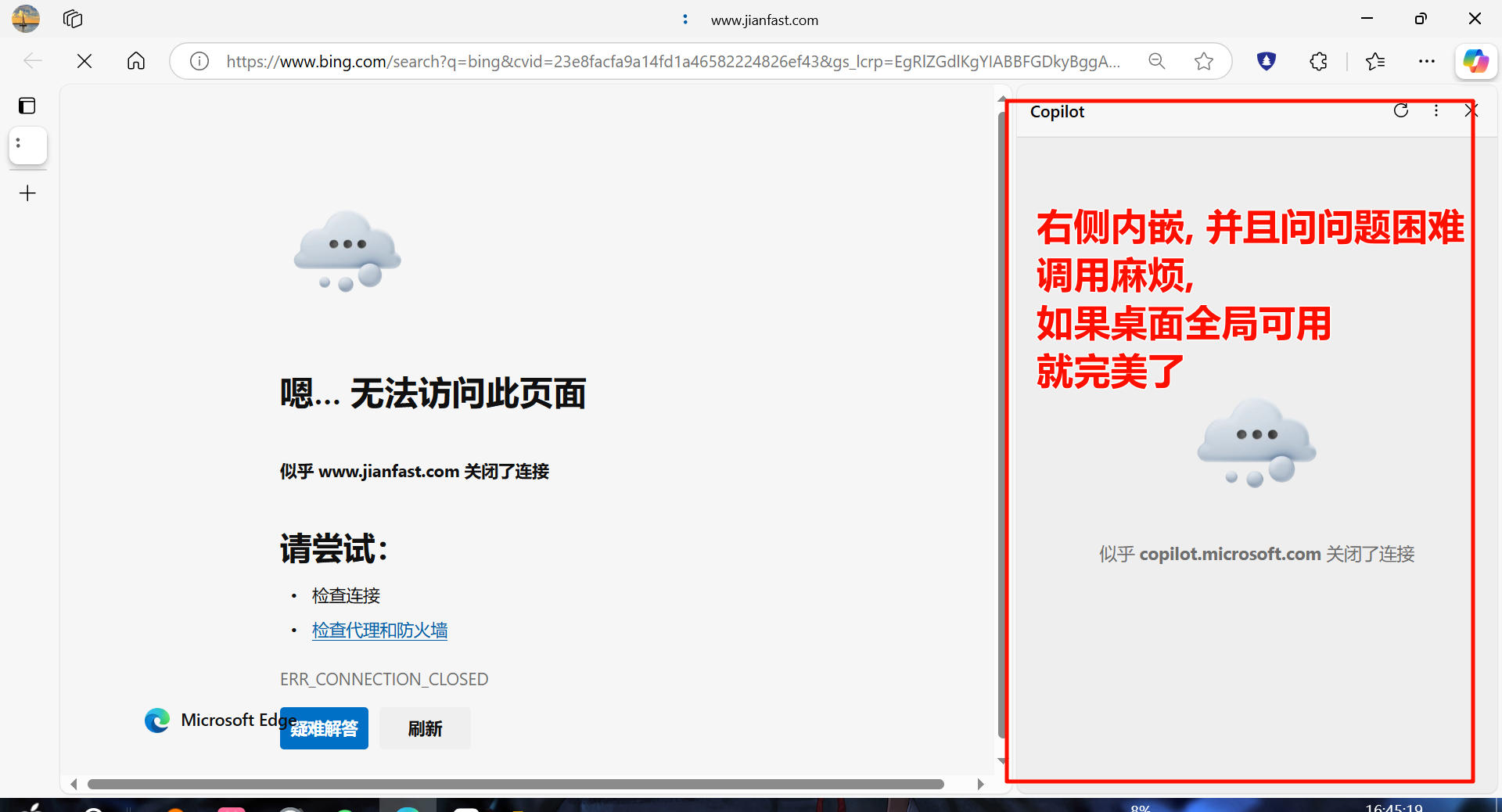
Task: Toggle the Copilot sidebar button
Action: click(x=1476, y=61)
